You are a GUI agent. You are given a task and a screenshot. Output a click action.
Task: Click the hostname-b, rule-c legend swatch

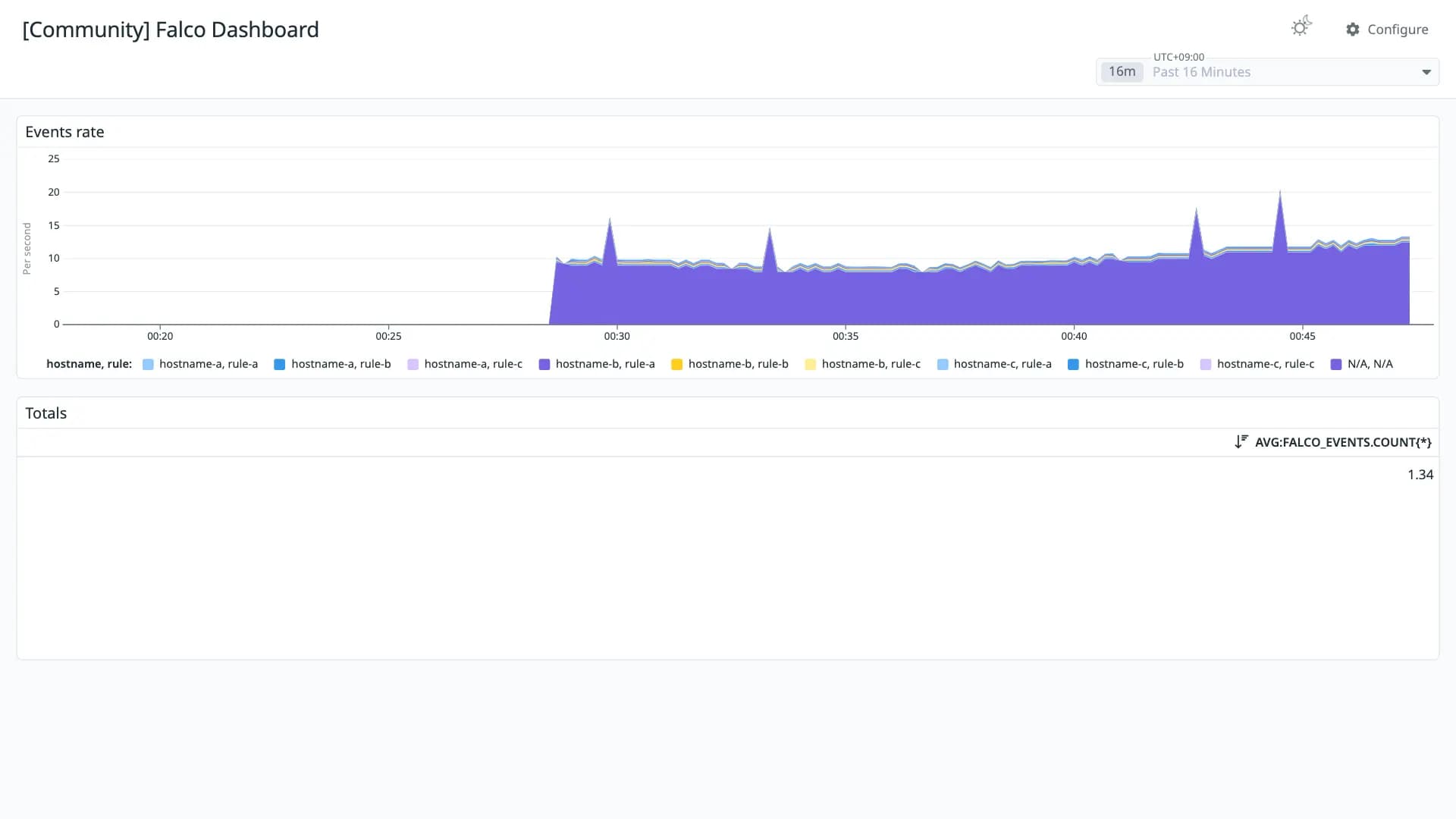[x=810, y=365]
